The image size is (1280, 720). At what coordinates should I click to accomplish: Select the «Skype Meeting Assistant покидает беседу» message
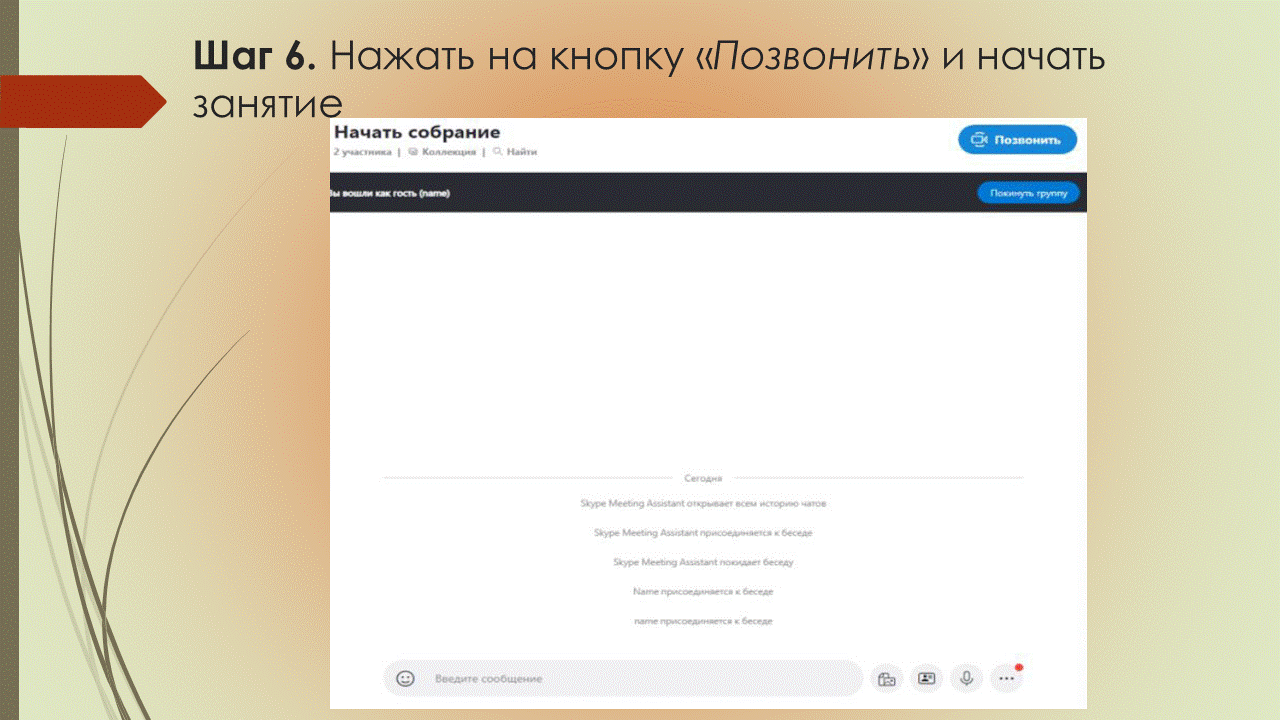point(703,562)
